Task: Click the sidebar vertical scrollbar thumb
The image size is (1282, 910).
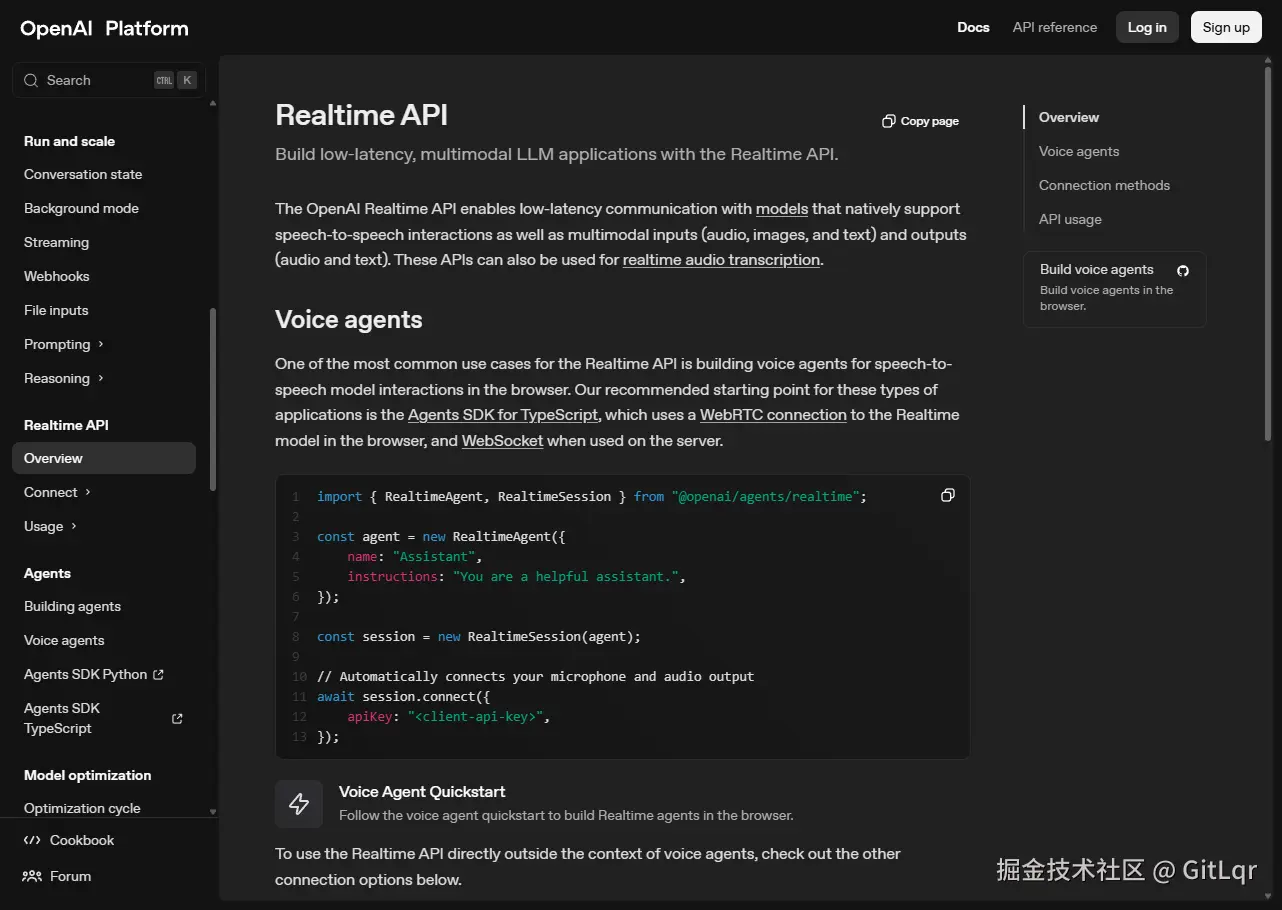Action: pyautogui.click(x=212, y=398)
